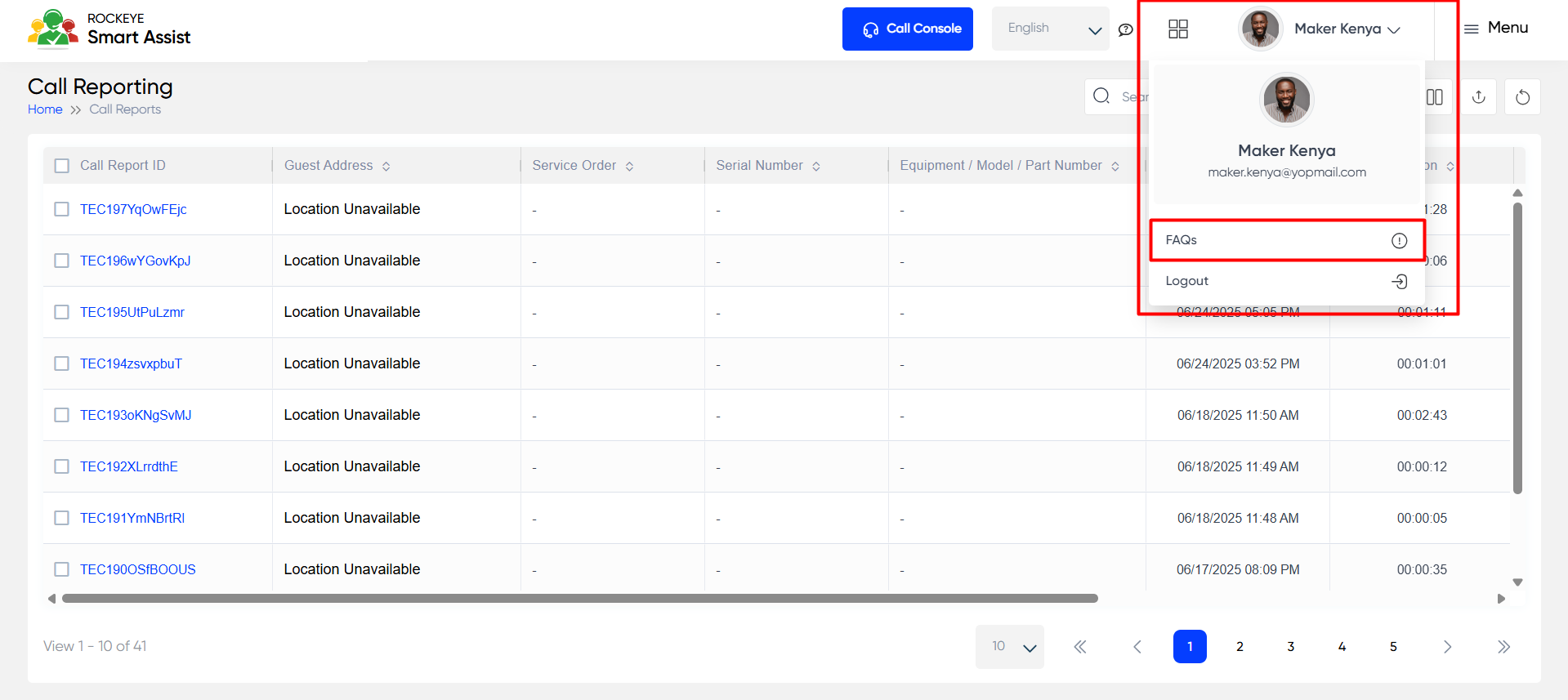Viewport: 1568px width, 700px height.
Task: Click the table scroll-down arrow
Action: point(1517,582)
